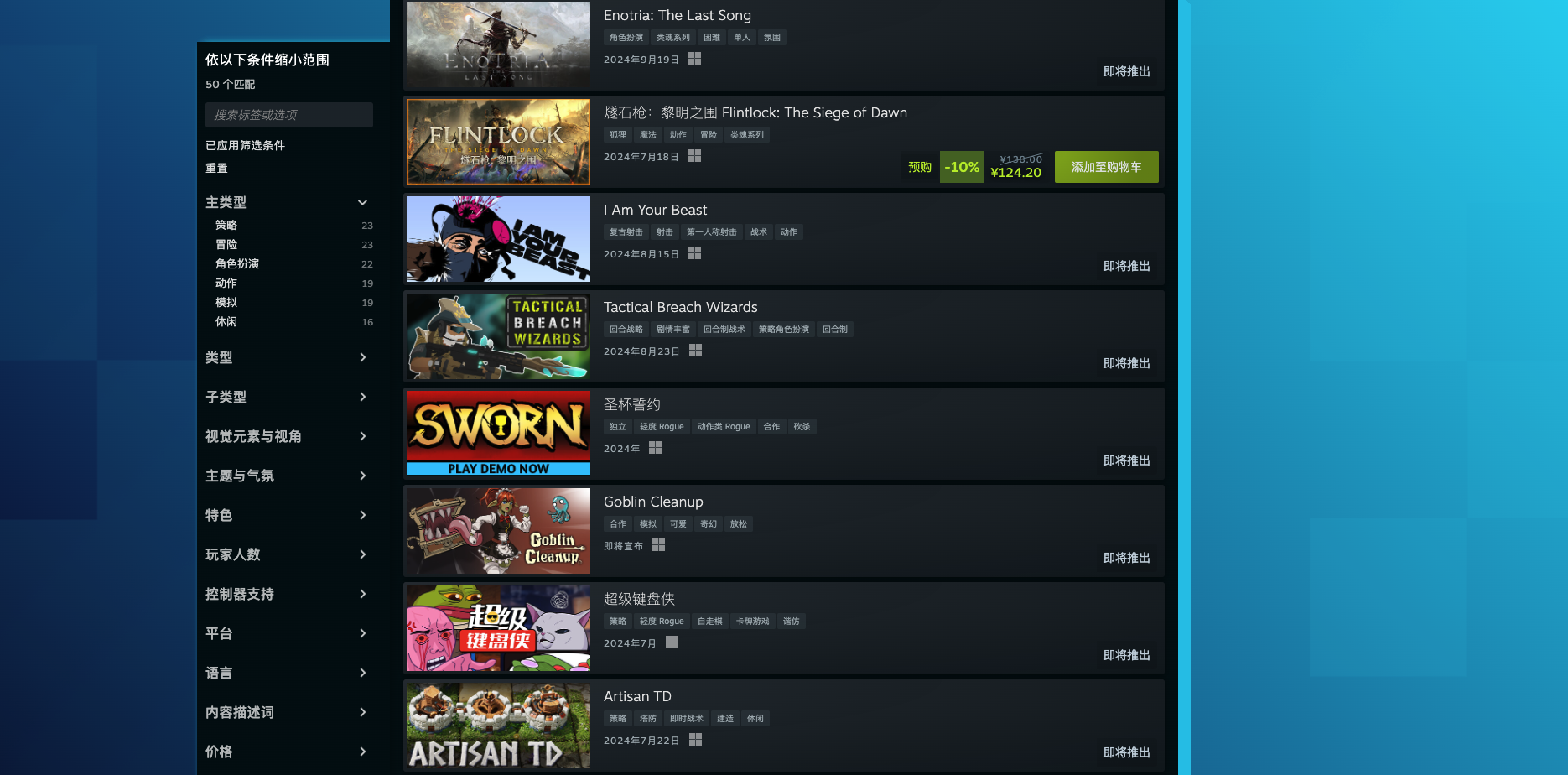Click Windows platform icon next to Flintlock date
Screen dimensions: 1568x775
click(694, 156)
